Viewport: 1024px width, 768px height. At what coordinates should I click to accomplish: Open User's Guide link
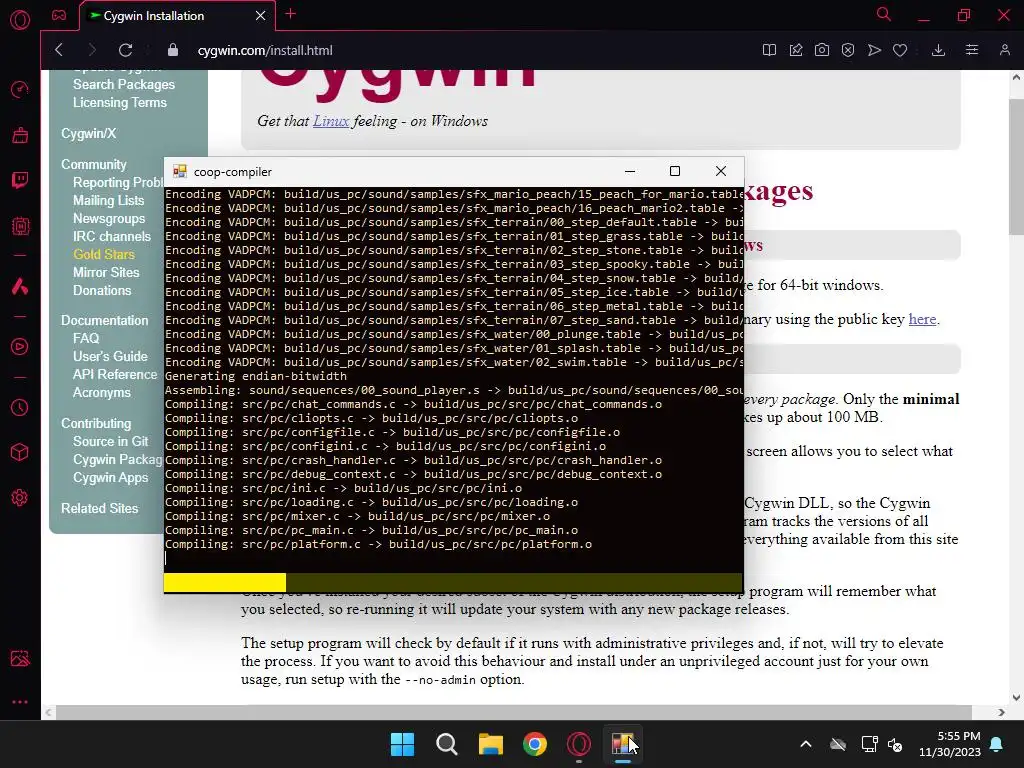click(110, 357)
